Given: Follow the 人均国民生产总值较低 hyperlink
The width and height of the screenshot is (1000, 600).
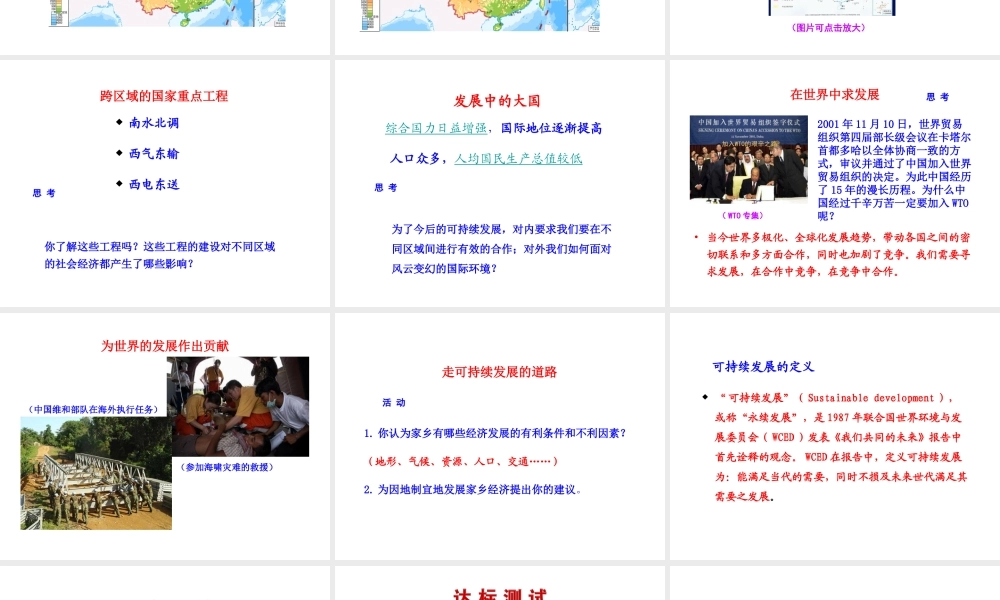Looking at the screenshot, I should click(518, 158).
